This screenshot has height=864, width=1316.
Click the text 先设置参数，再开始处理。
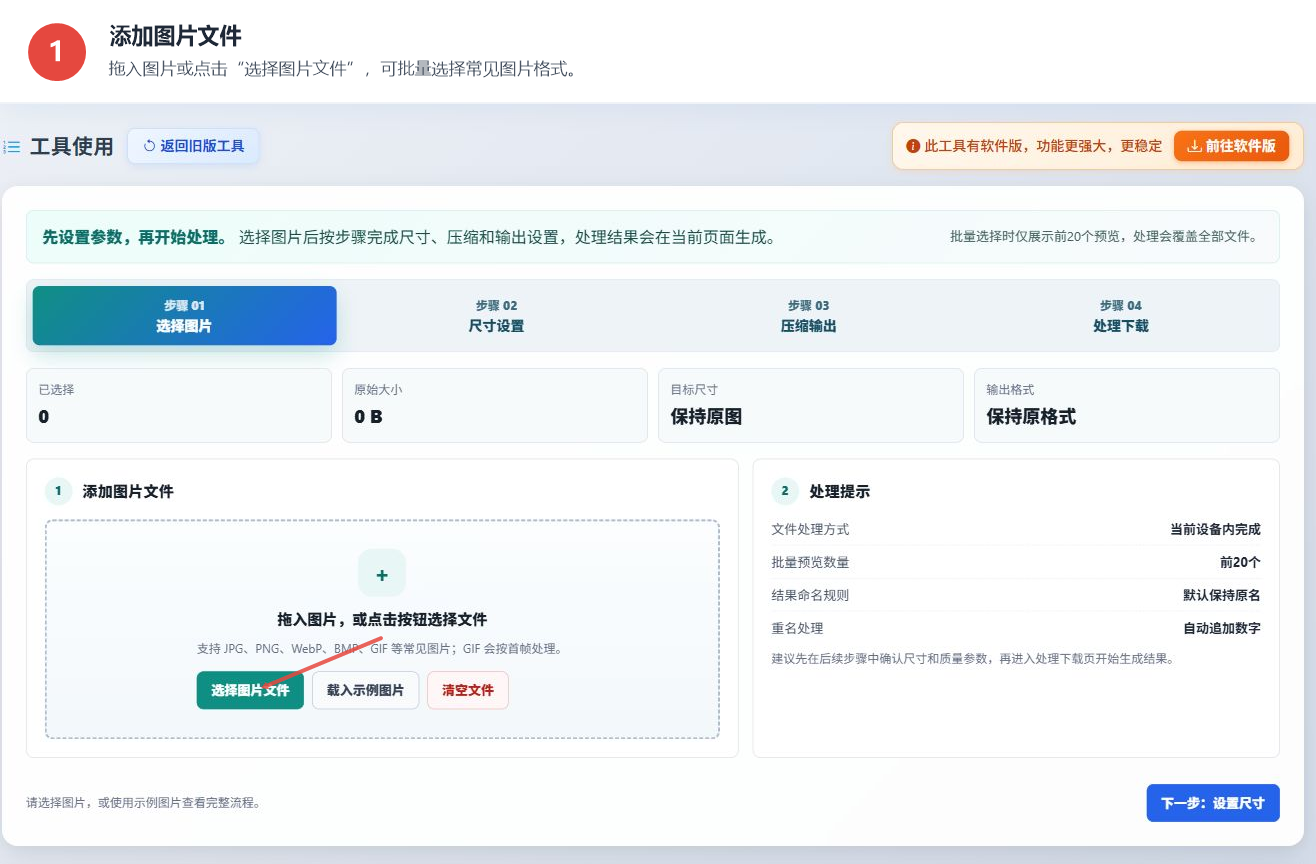coord(135,237)
